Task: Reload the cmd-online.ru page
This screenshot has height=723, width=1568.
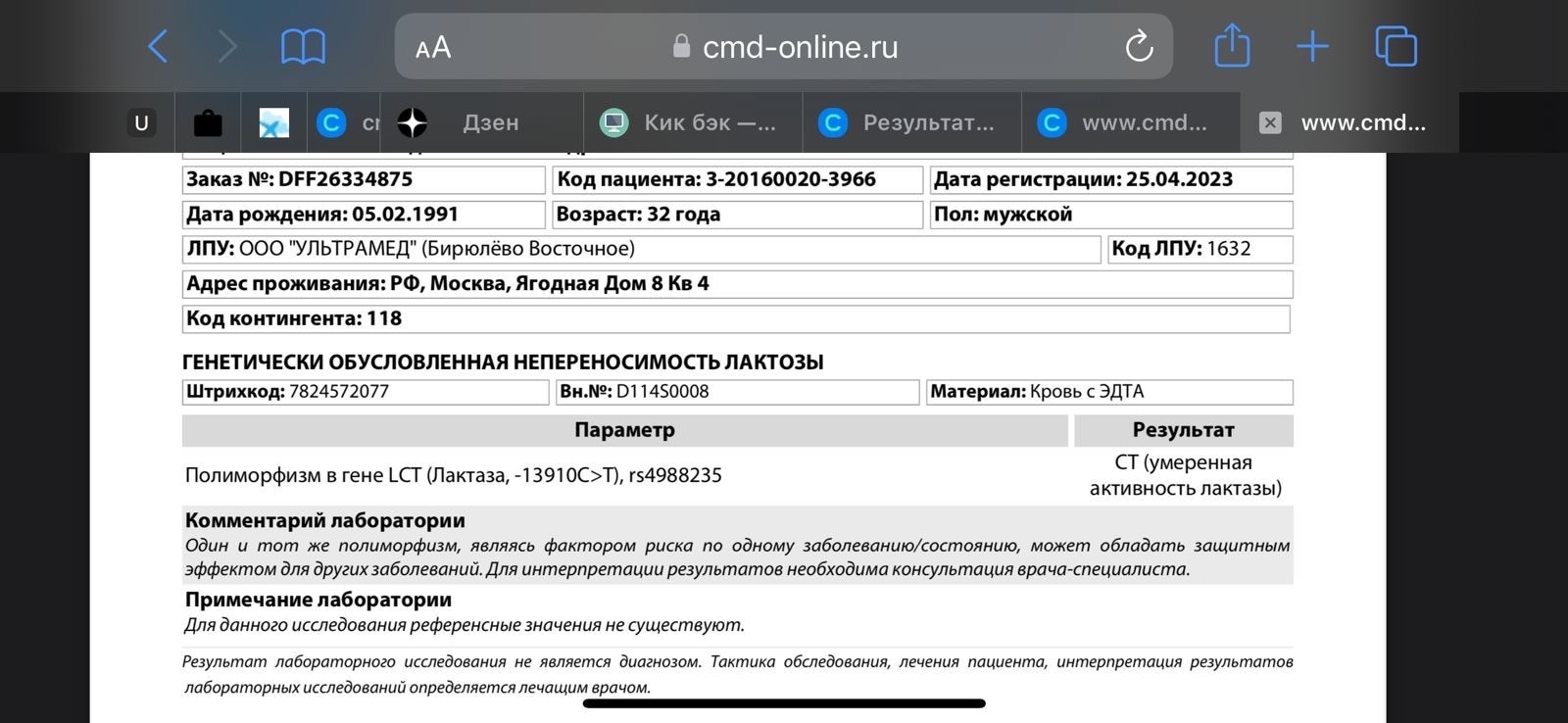Action: pyautogui.click(x=1139, y=46)
